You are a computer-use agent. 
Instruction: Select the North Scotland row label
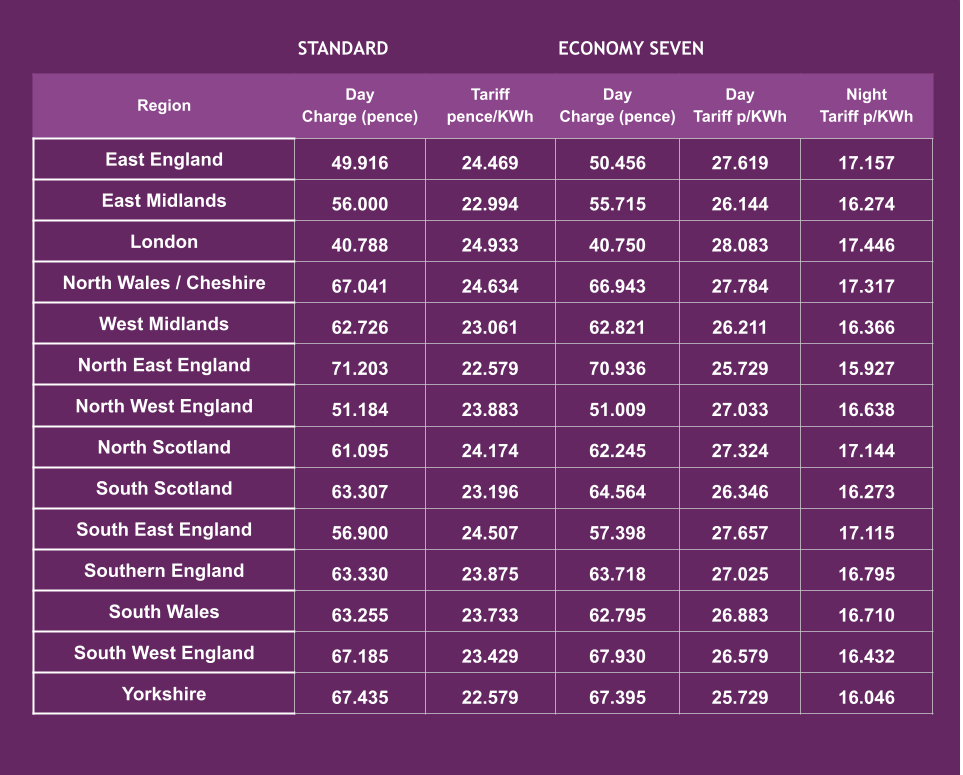tap(164, 447)
